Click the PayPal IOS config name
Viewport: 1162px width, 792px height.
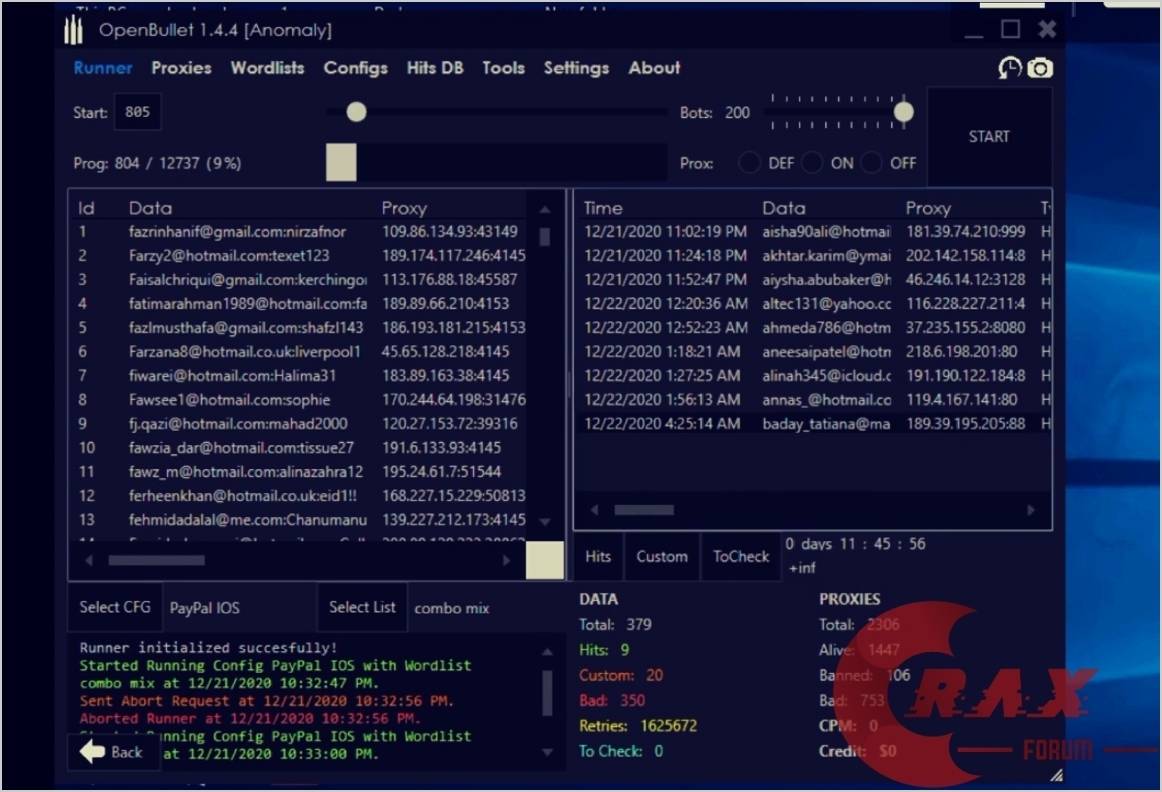click(x=205, y=608)
